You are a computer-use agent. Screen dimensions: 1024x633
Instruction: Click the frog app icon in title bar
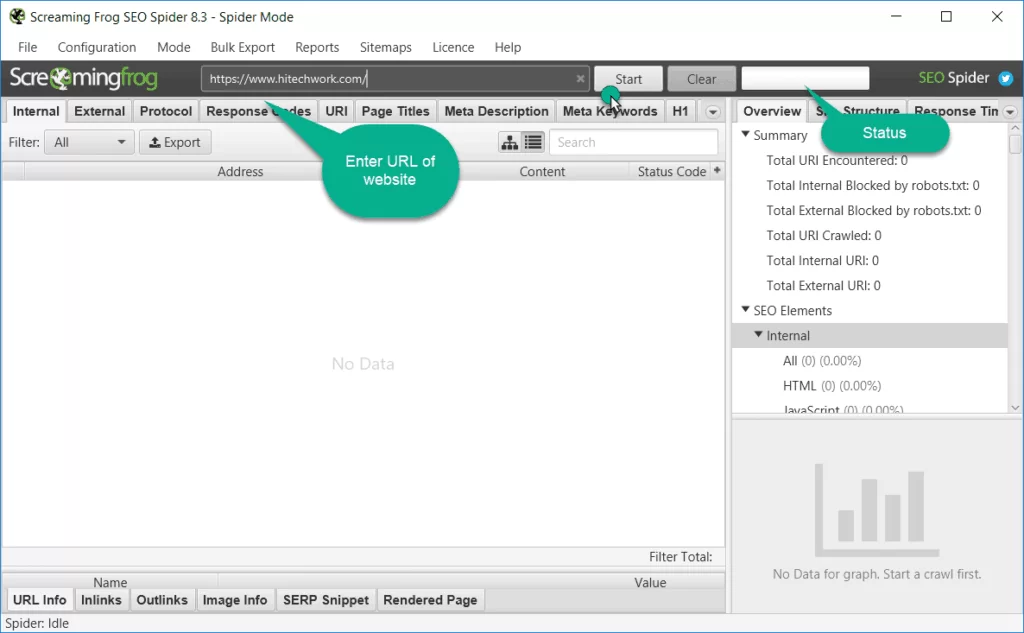pos(17,16)
